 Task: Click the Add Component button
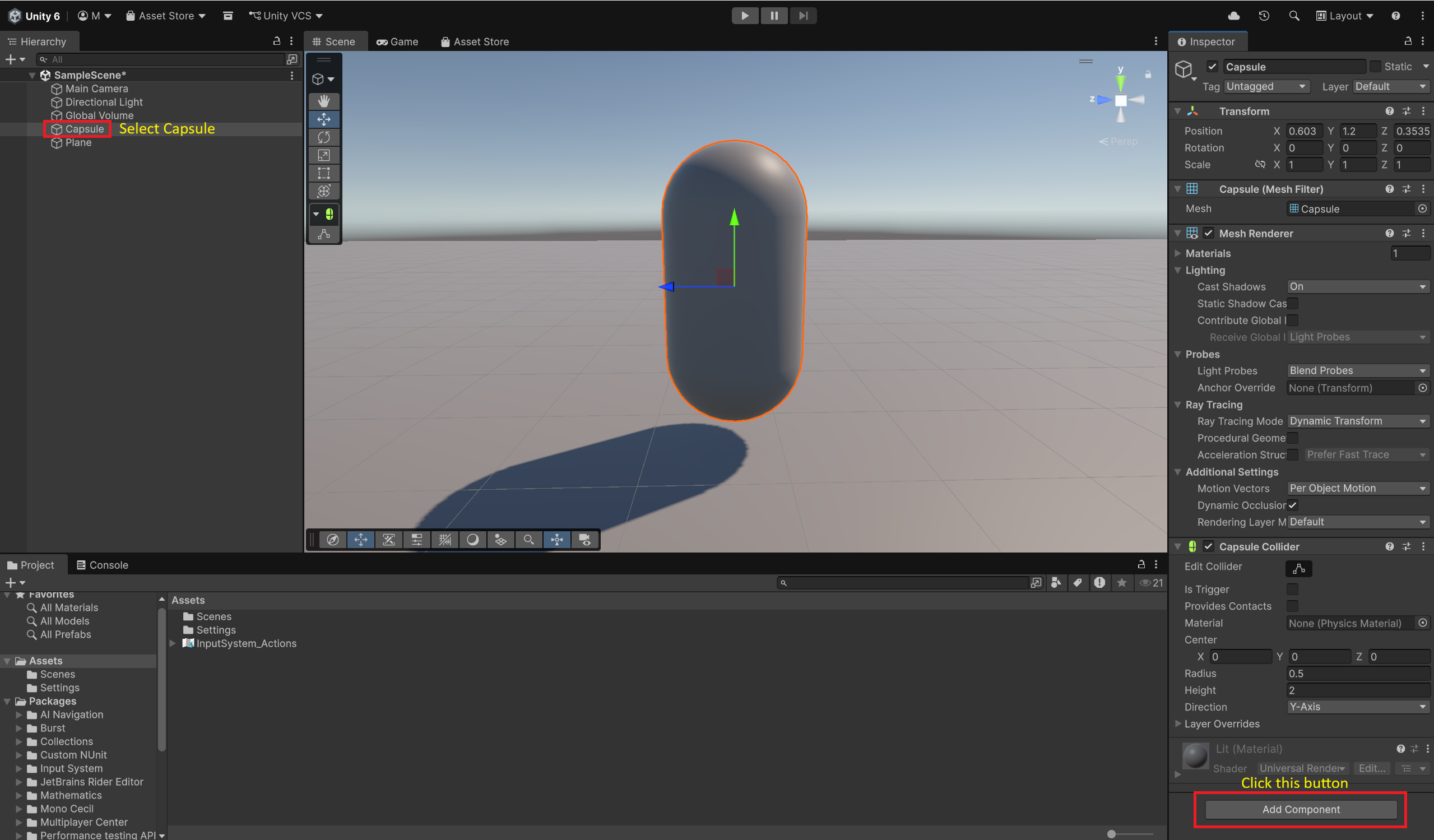tap(1300, 809)
